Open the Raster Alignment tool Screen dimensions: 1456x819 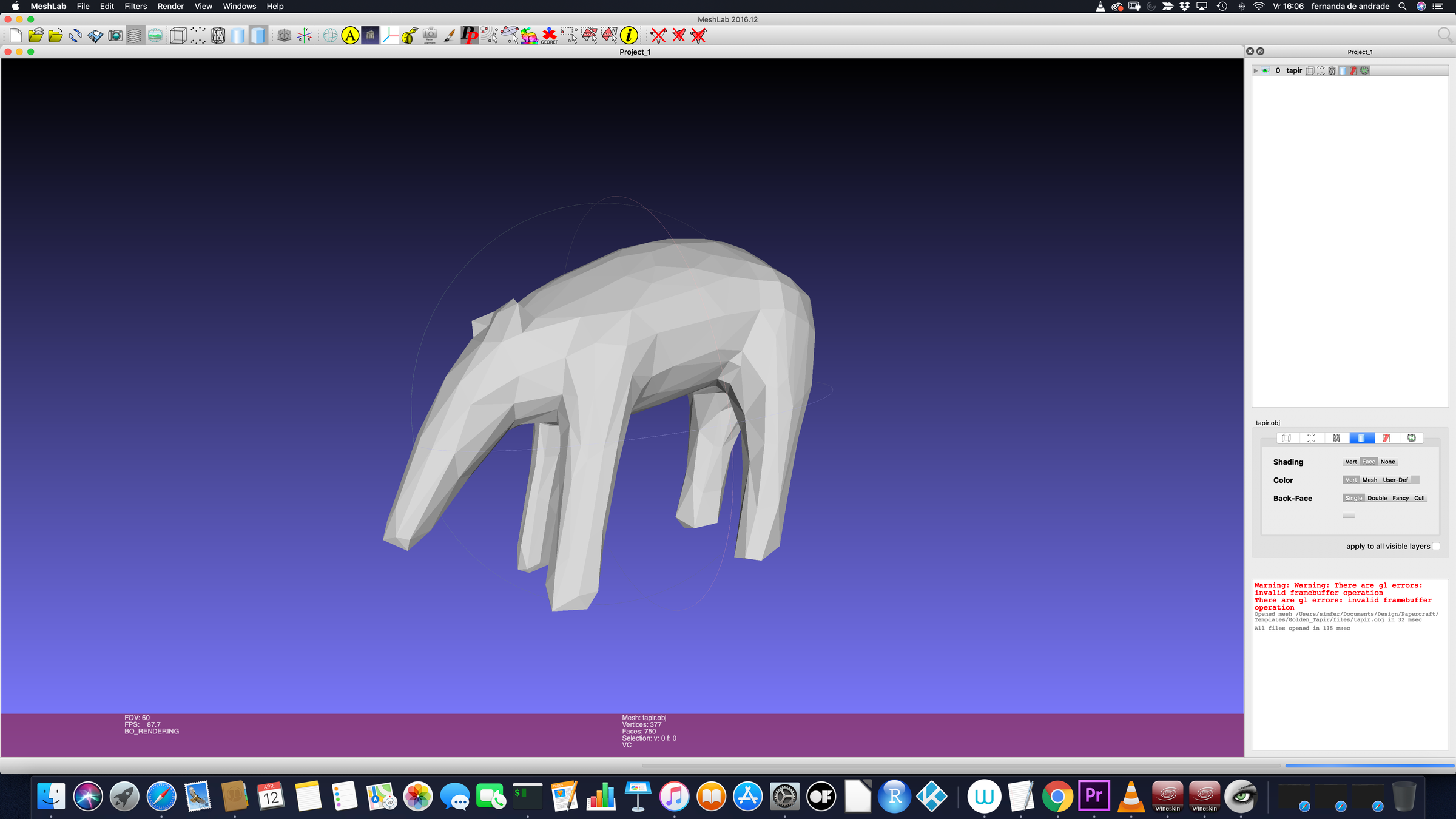pyautogui.click(x=430, y=35)
